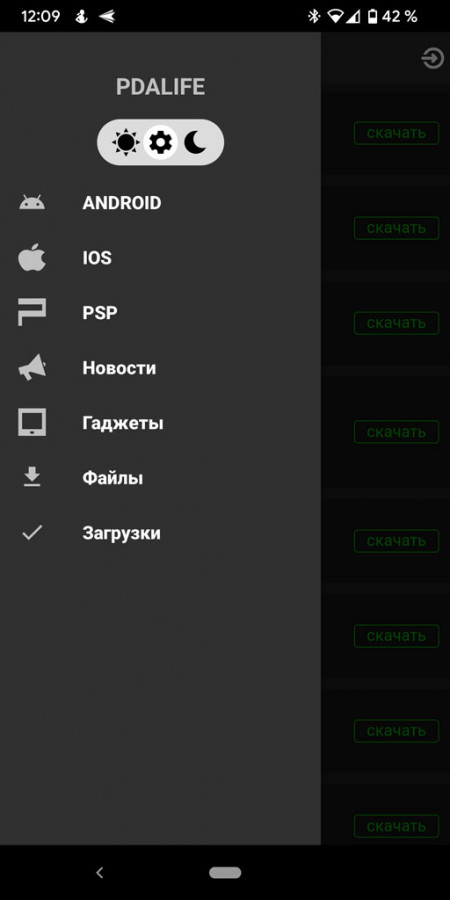Image resolution: width=450 pixels, height=900 pixels.
Task: Tap the megaphone news icon
Action: click(32, 368)
